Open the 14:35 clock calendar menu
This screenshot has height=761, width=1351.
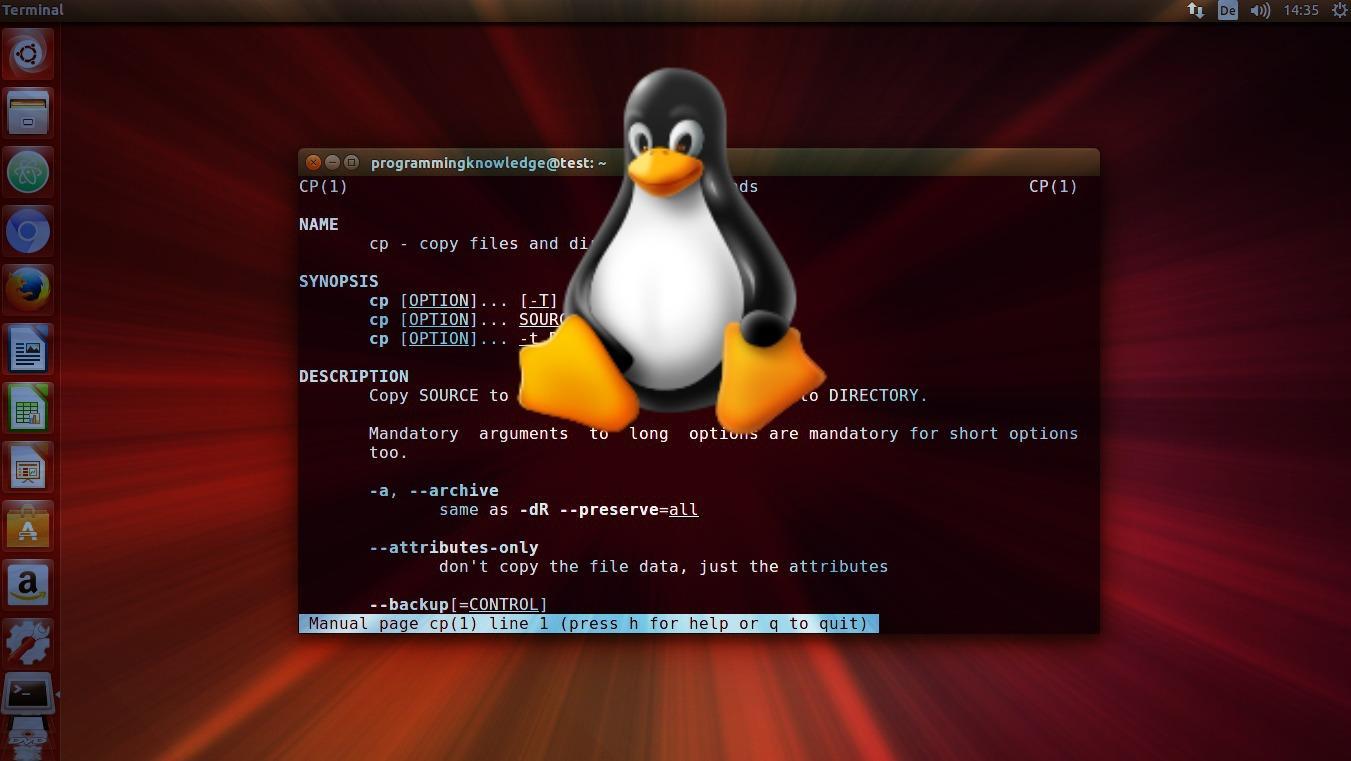click(x=1301, y=10)
